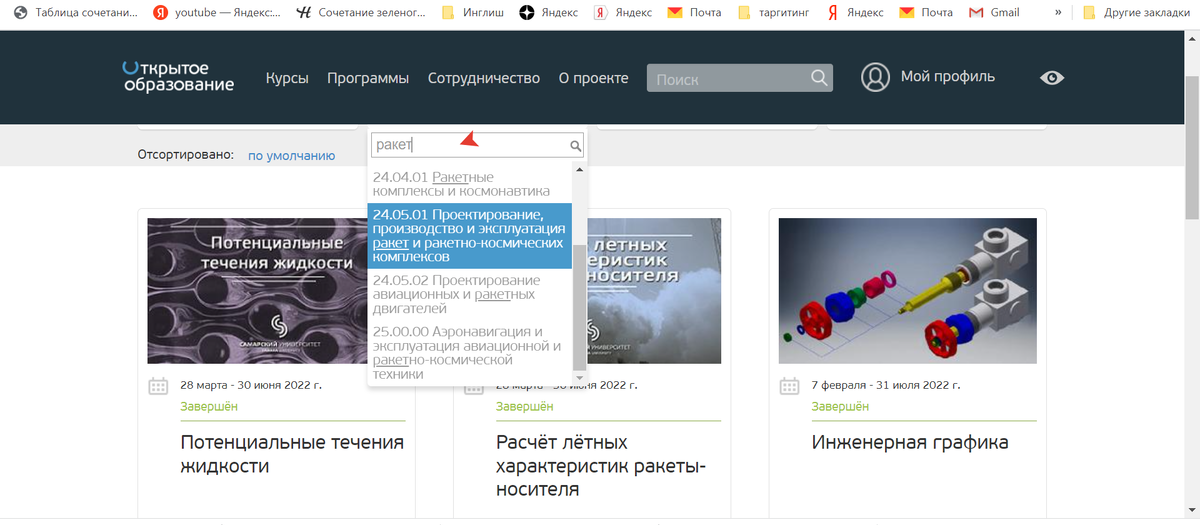Viewport: 1200px width, 525px height.
Task: Open the Курсы menu item
Action: pyautogui.click(x=287, y=78)
